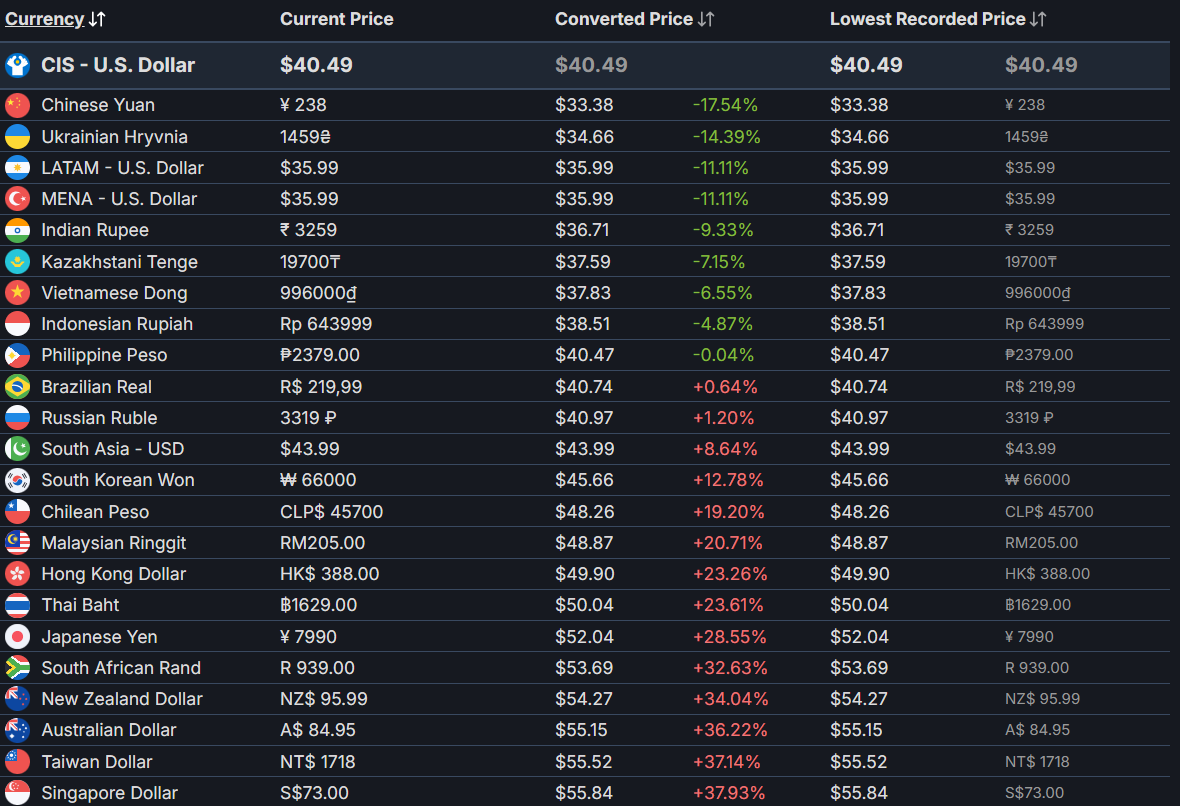Screen dimensions: 1180x806
Task: Click the Australian Dollar flag icon
Action: [x=17, y=730]
